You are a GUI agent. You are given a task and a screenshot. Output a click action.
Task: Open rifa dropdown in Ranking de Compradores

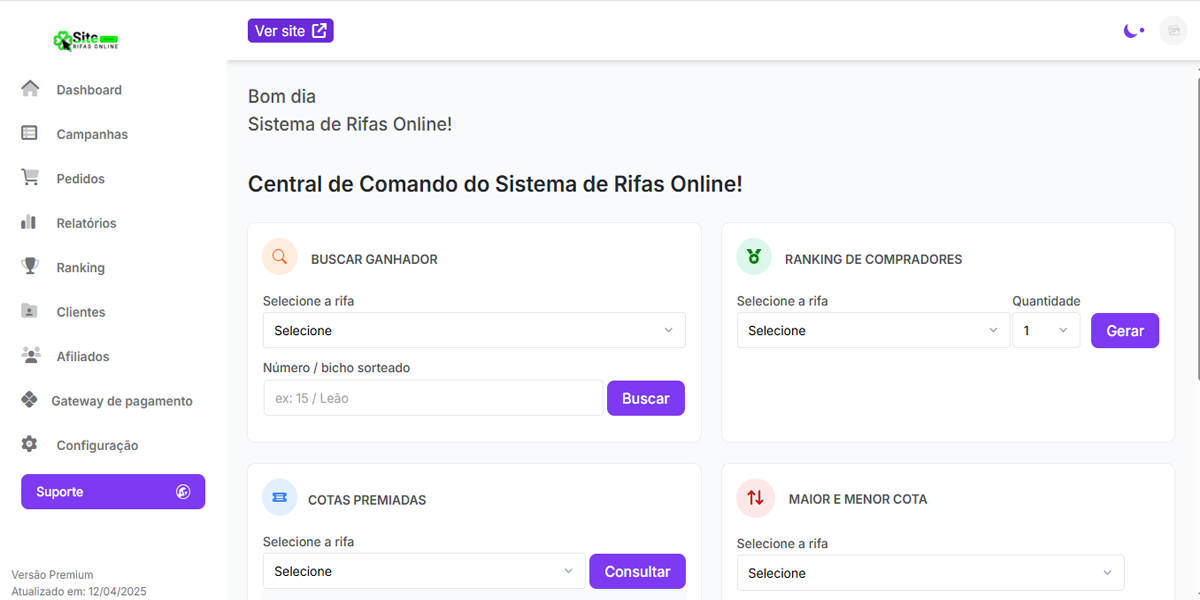[x=873, y=330]
